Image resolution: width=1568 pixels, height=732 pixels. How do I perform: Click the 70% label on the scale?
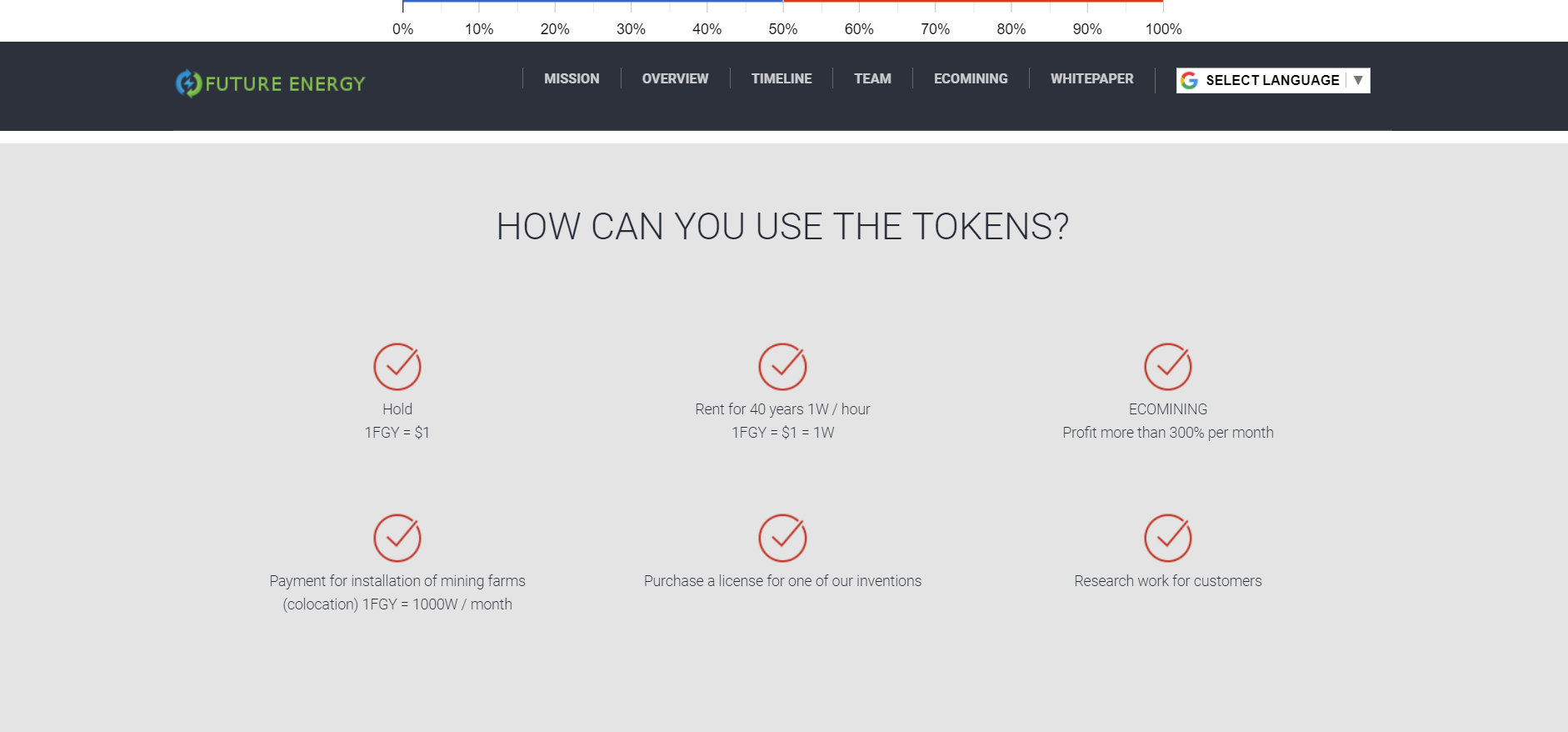pyautogui.click(x=935, y=28)
